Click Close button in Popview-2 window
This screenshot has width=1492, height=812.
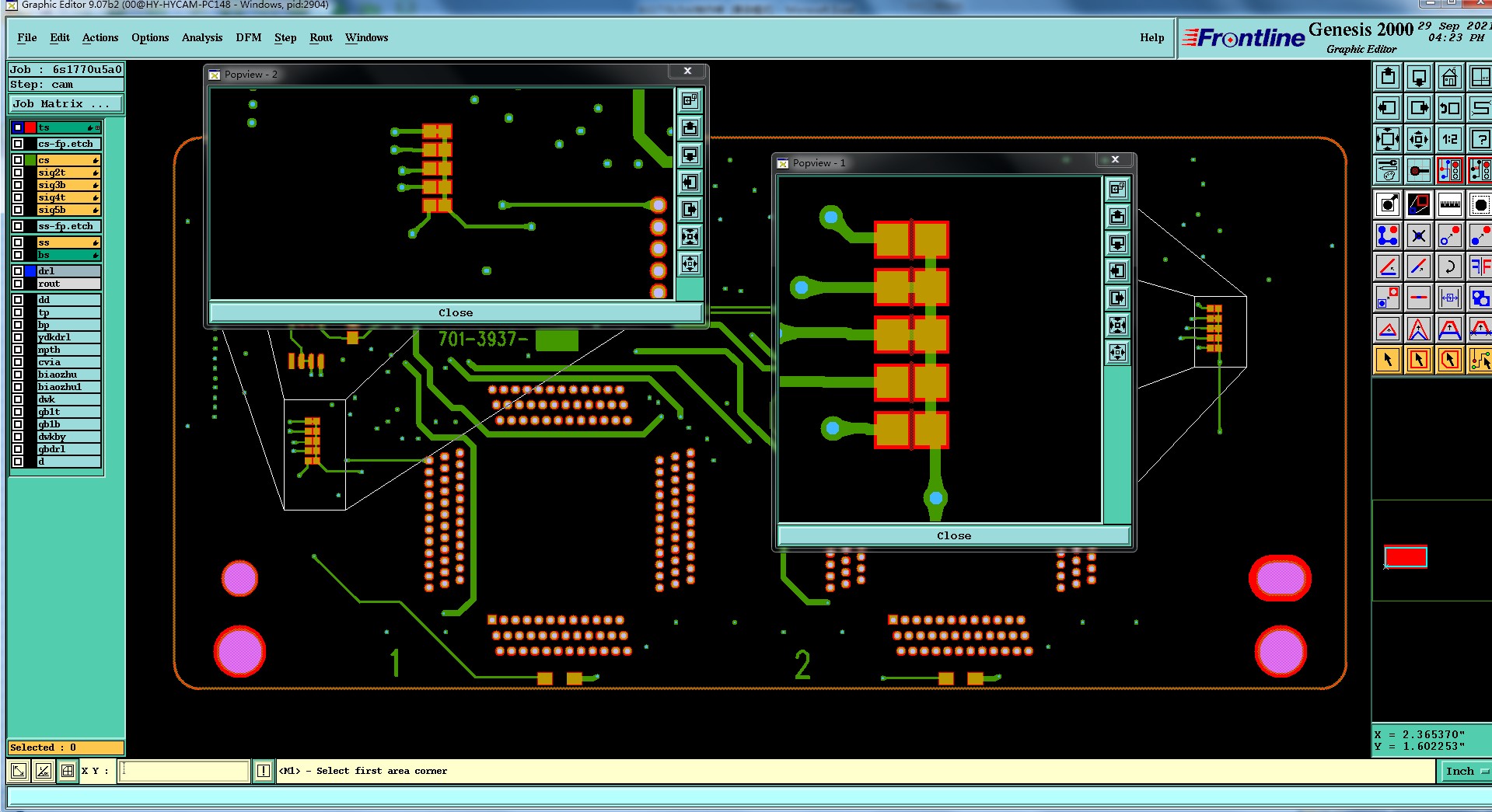456,312
